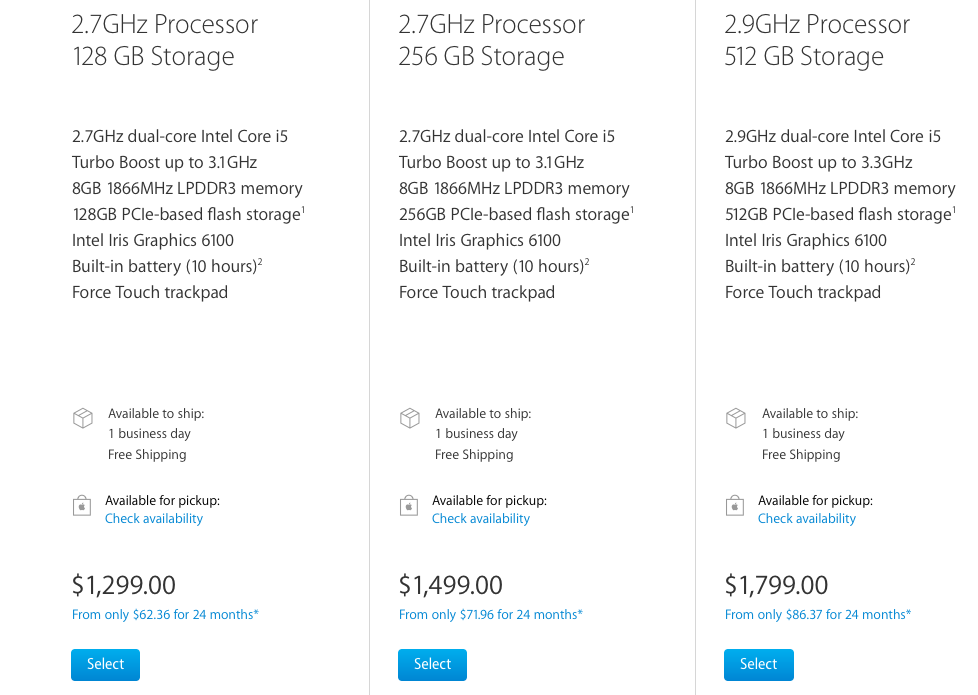Click the Apple bag pickup icon under 512 GB model
This screenshot has width=978, height=695.
[735, 505]
